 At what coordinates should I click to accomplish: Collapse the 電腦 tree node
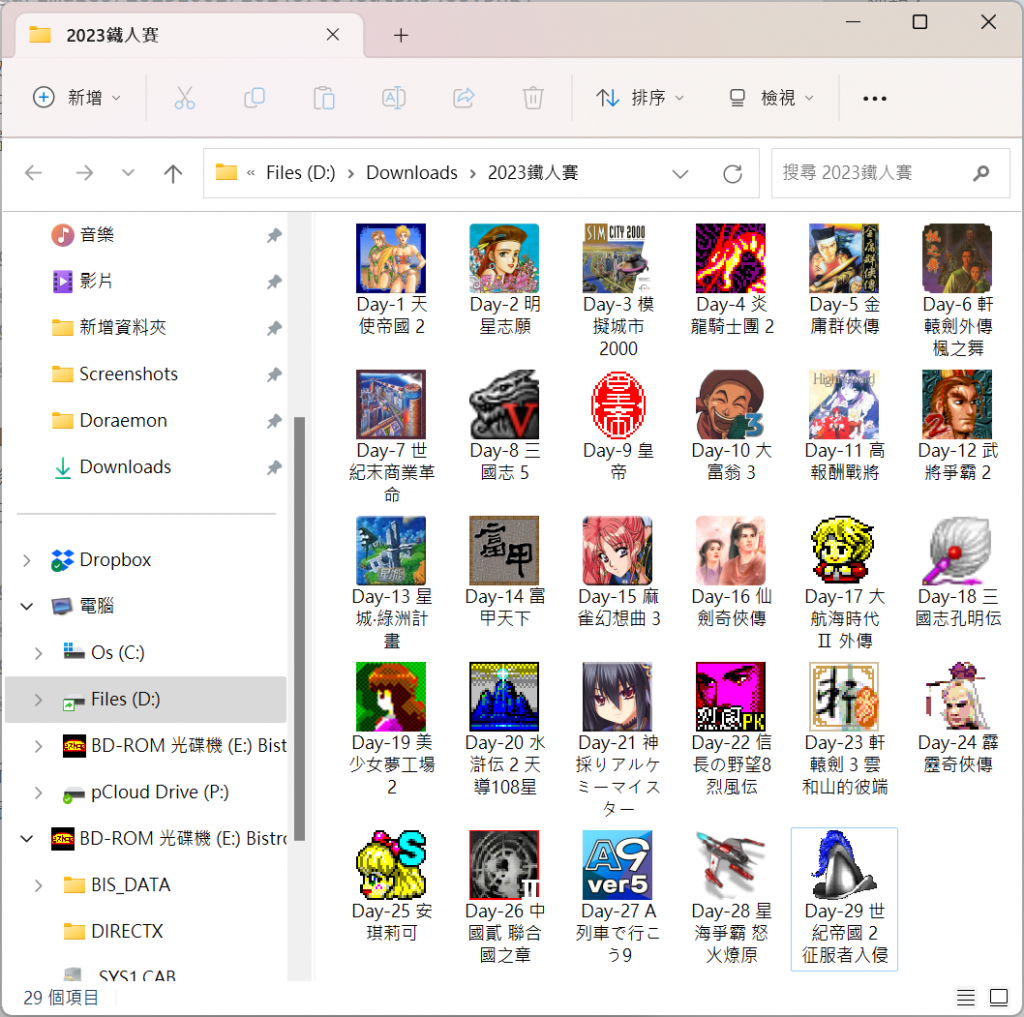[27, 607]
